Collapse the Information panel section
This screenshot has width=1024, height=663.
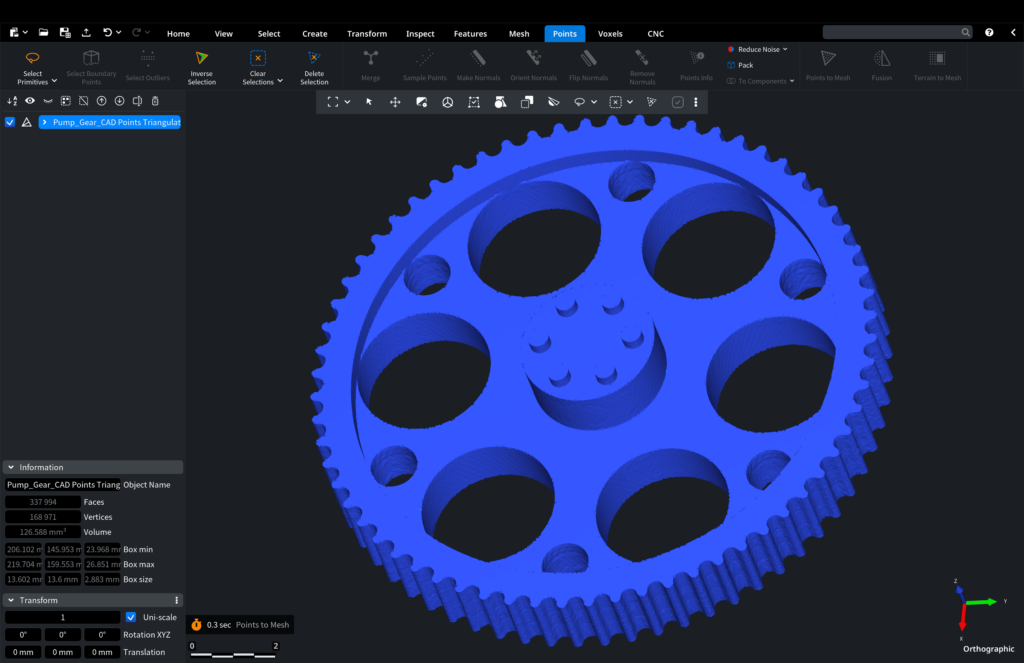10,467
